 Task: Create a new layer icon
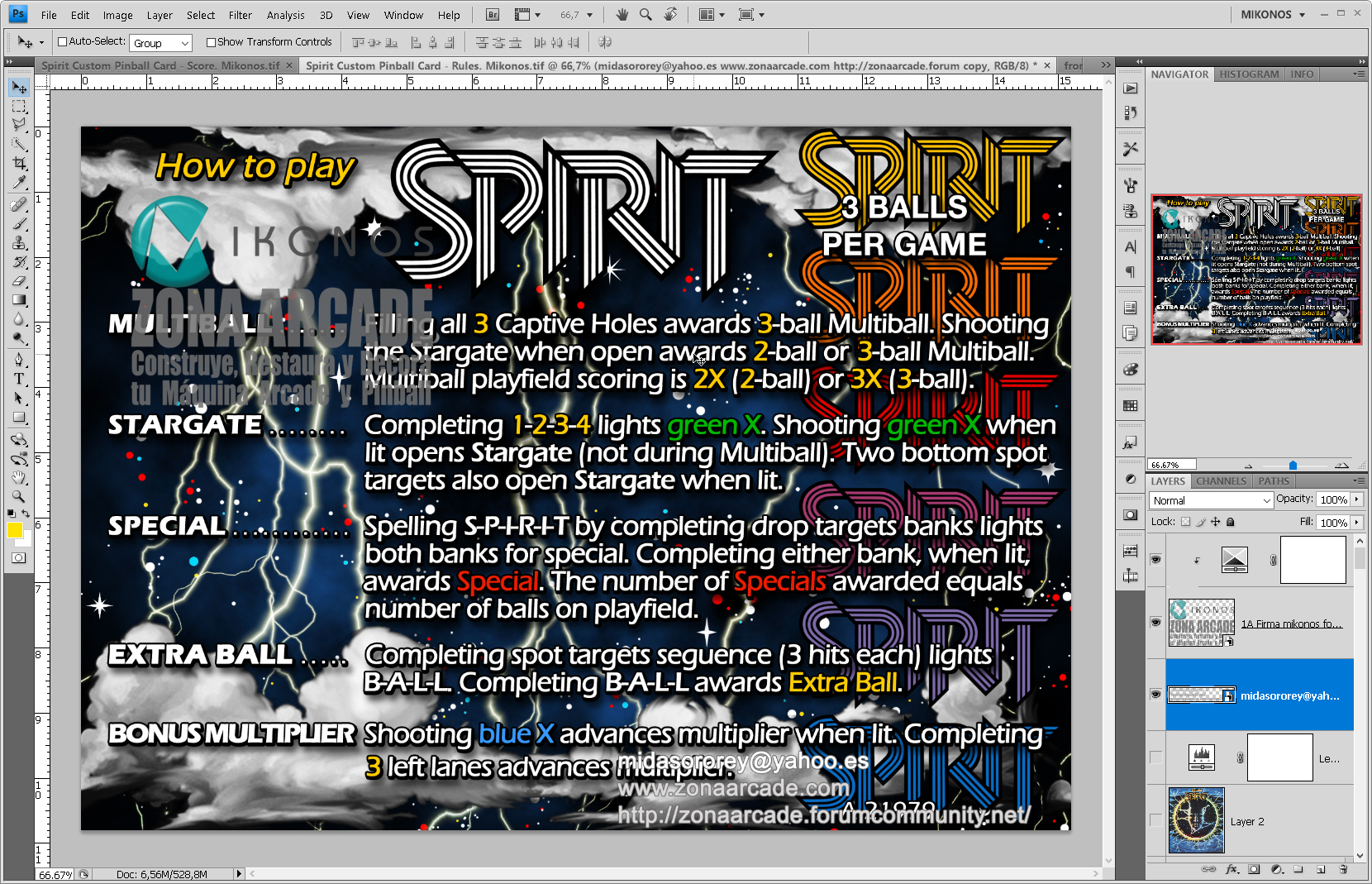pyautogui.click(x=1321, y=869)
